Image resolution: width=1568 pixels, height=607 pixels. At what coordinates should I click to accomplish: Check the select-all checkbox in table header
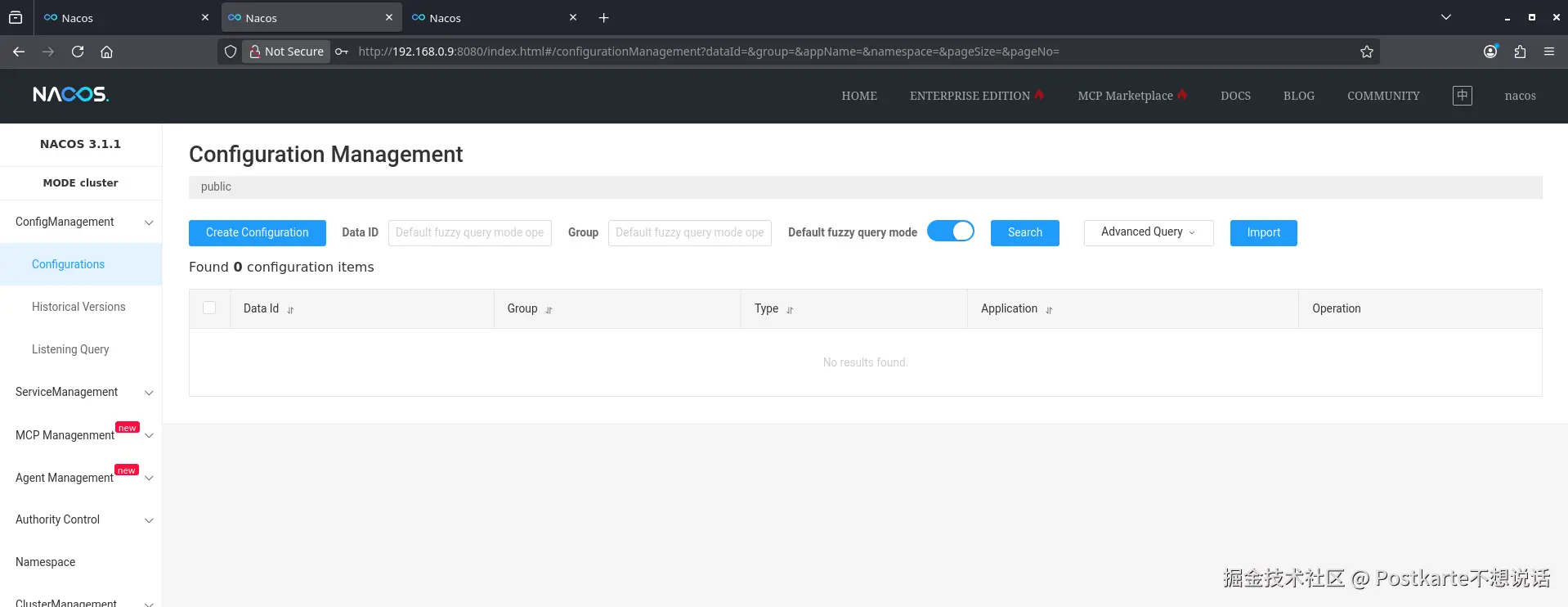(x=209, y=308)
